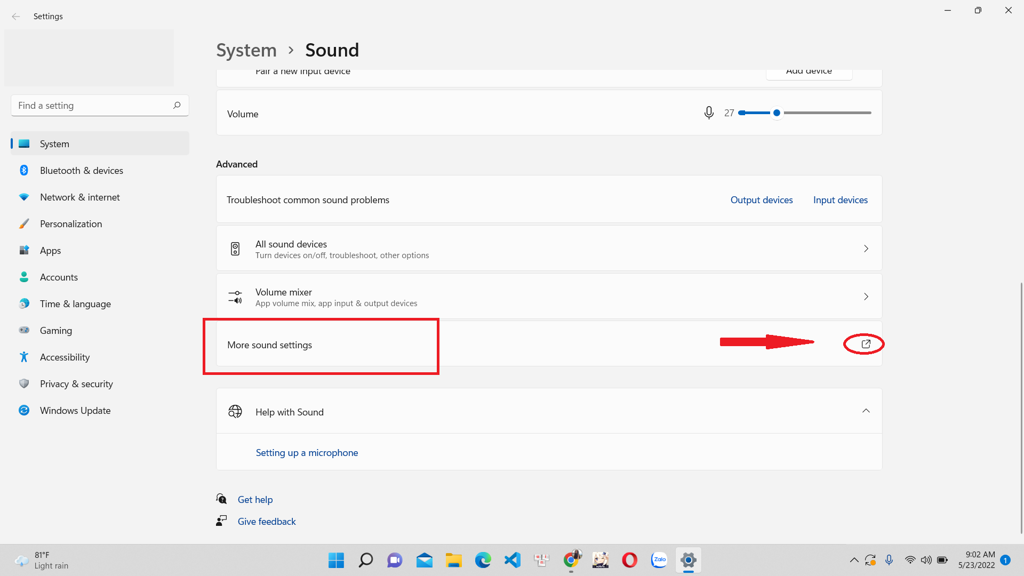Click the Get help link

point(255,500)
